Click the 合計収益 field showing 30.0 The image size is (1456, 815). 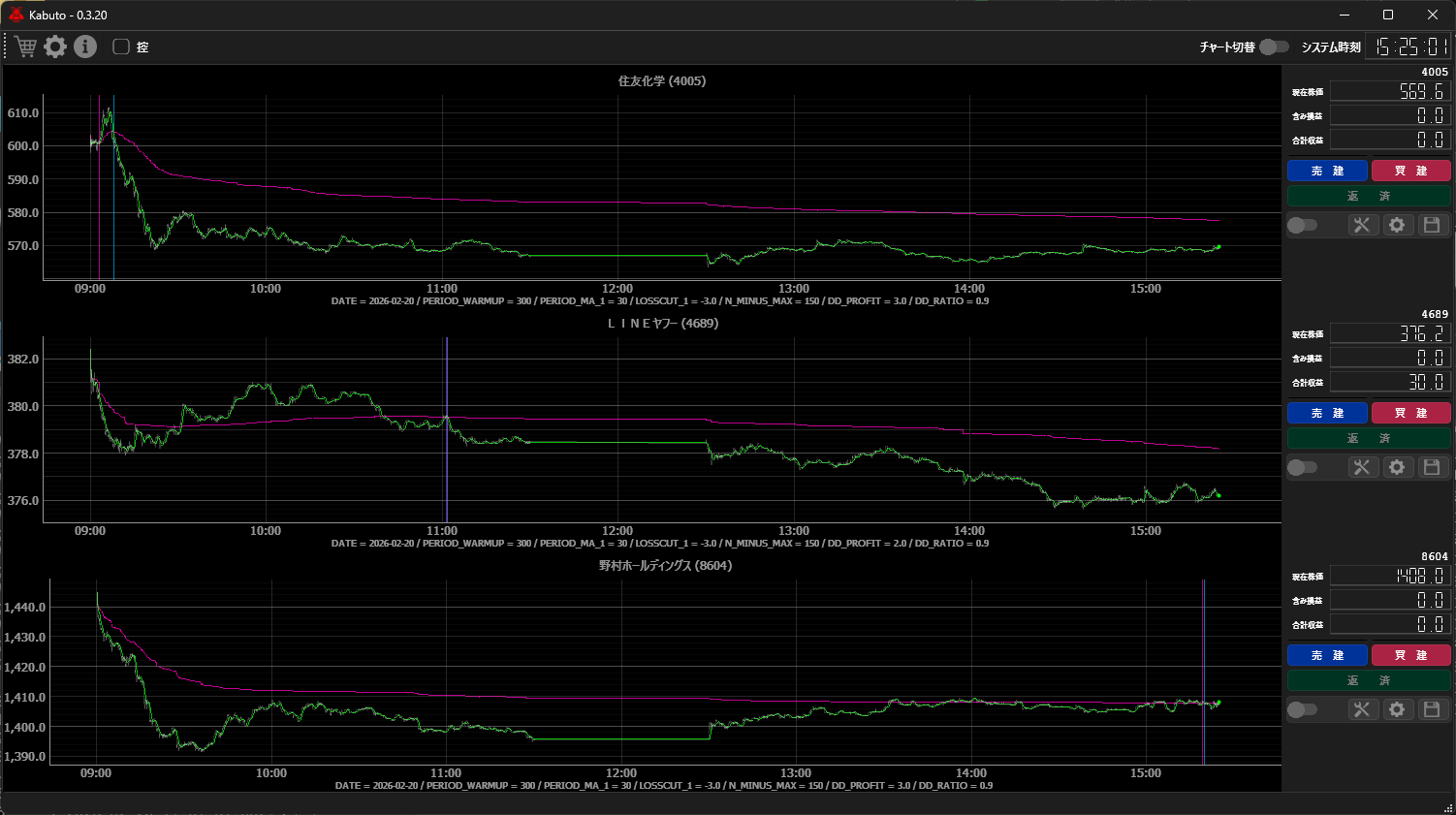pyautogui.click(x=1390, y=382)
